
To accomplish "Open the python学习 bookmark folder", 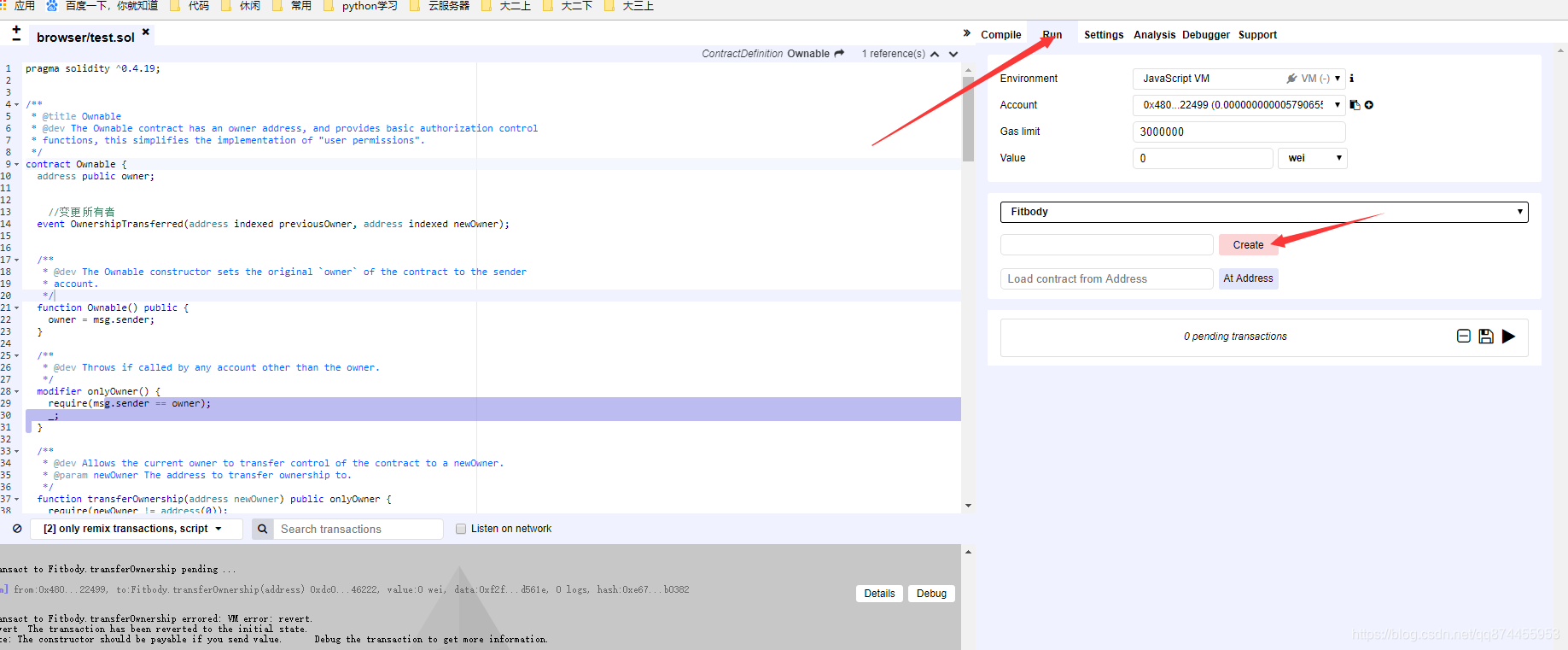I will tap(360, 6).
